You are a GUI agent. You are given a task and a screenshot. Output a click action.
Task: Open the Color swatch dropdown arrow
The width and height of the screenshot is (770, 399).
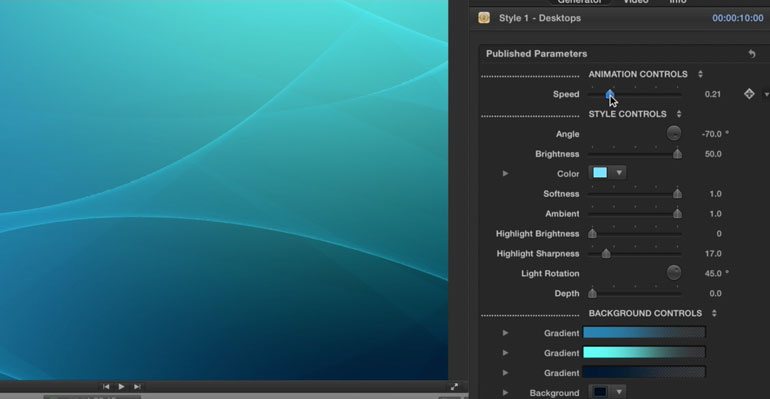619,173
